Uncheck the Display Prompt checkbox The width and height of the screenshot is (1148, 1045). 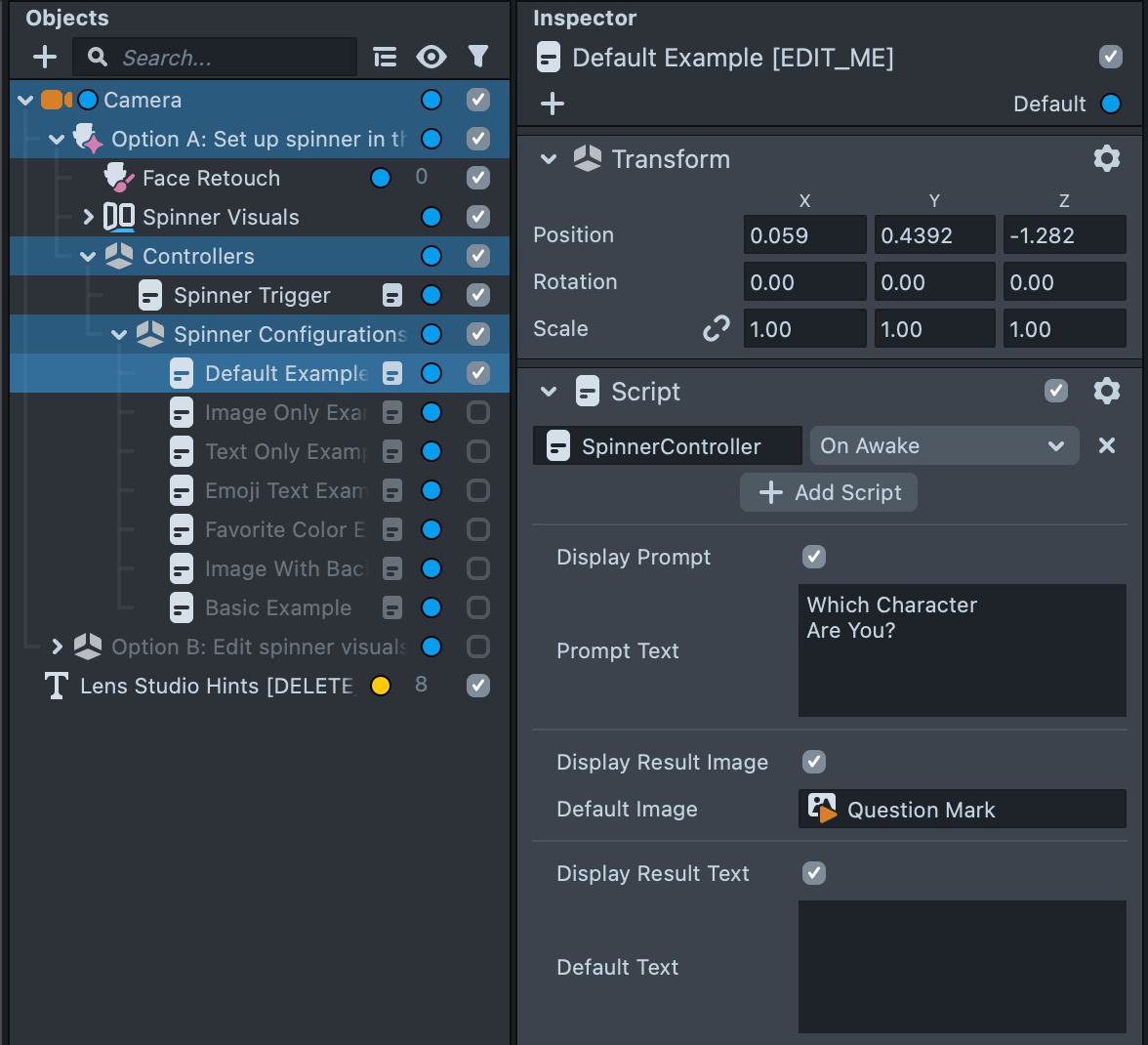click(x=814, y=557)
